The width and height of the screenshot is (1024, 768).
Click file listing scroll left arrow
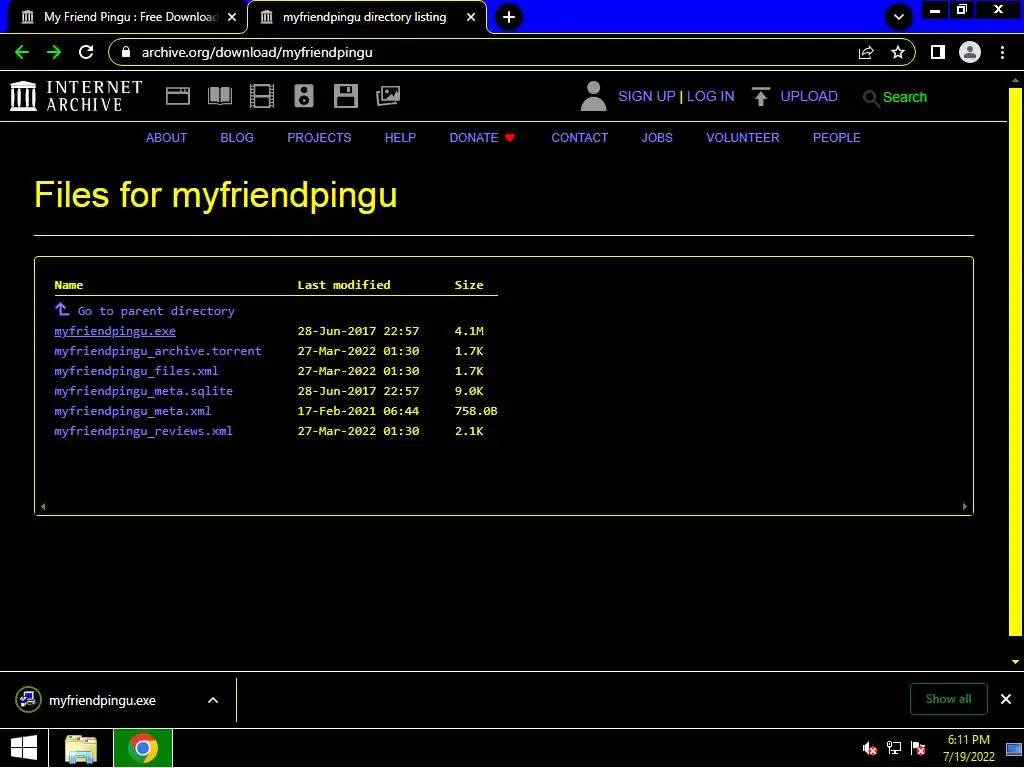click(43, 506)
